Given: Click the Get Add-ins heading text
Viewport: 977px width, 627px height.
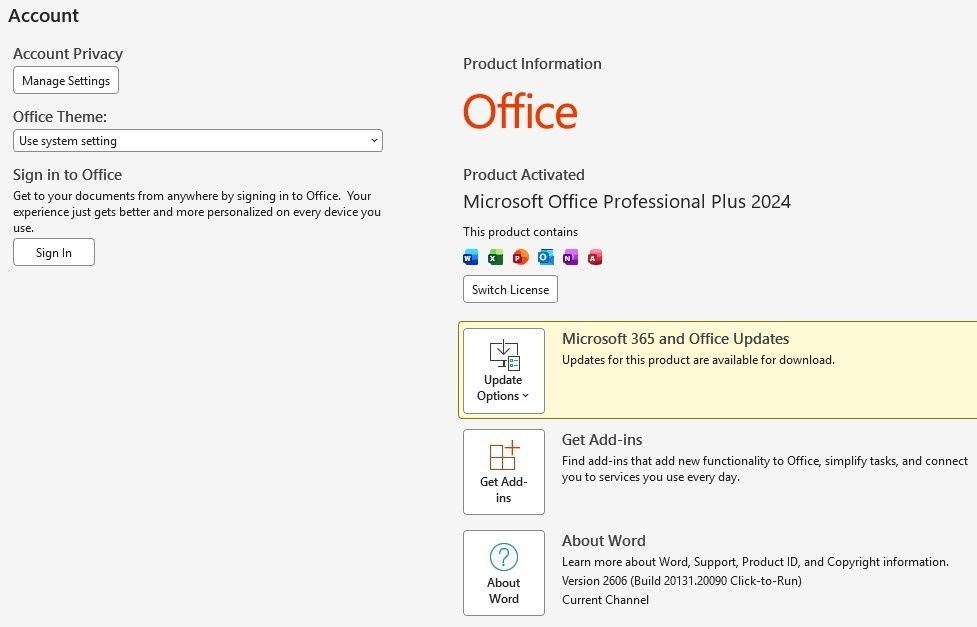Looking at the screenshot, I should coord(602,439).
